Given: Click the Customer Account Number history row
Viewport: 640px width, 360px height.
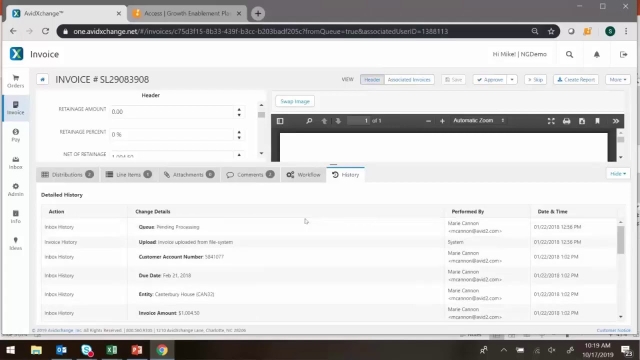Looking at the screenshot, I should pyautogui.click(x=329, y=257).
